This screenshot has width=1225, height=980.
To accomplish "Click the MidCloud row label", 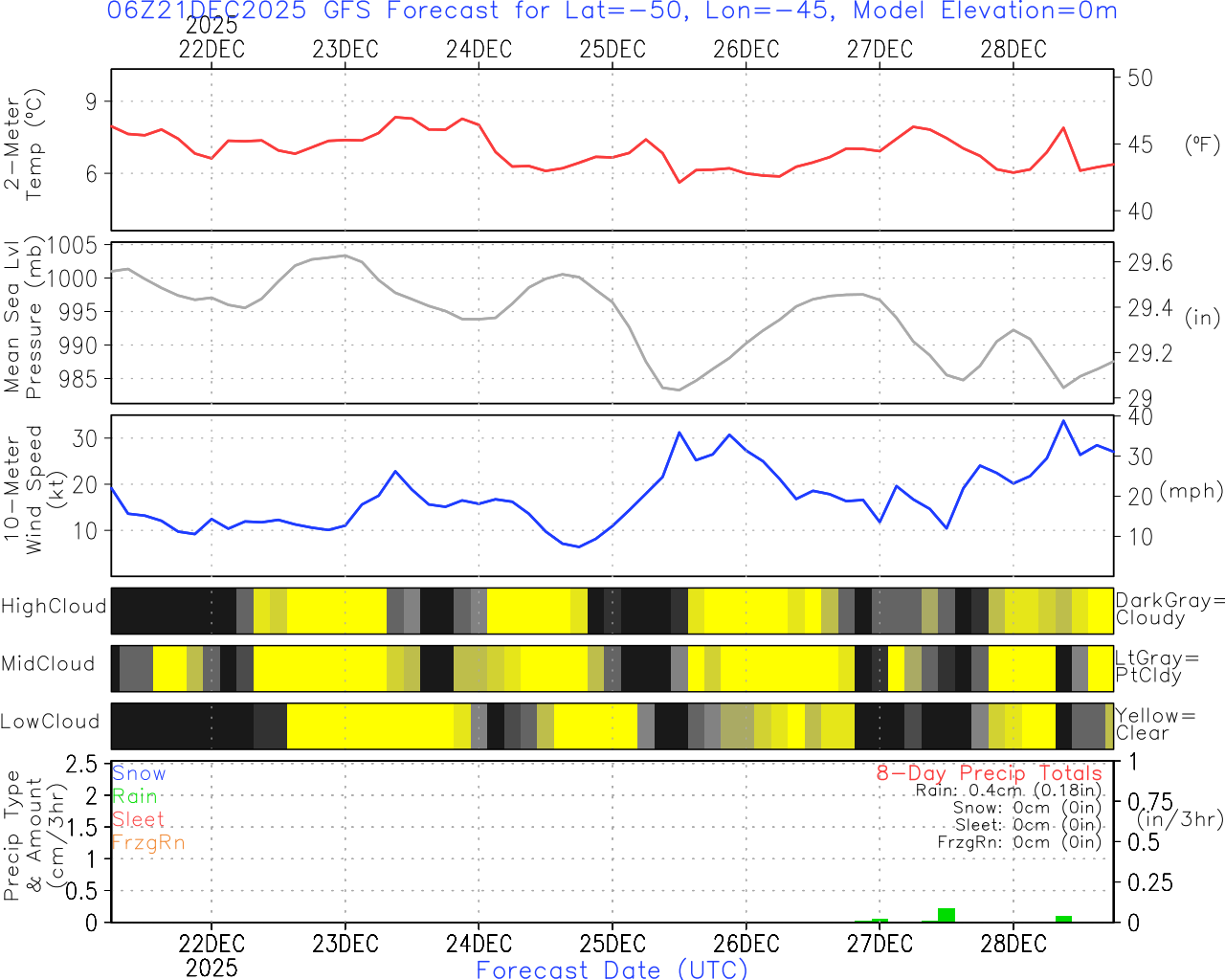I will [48, 664].
